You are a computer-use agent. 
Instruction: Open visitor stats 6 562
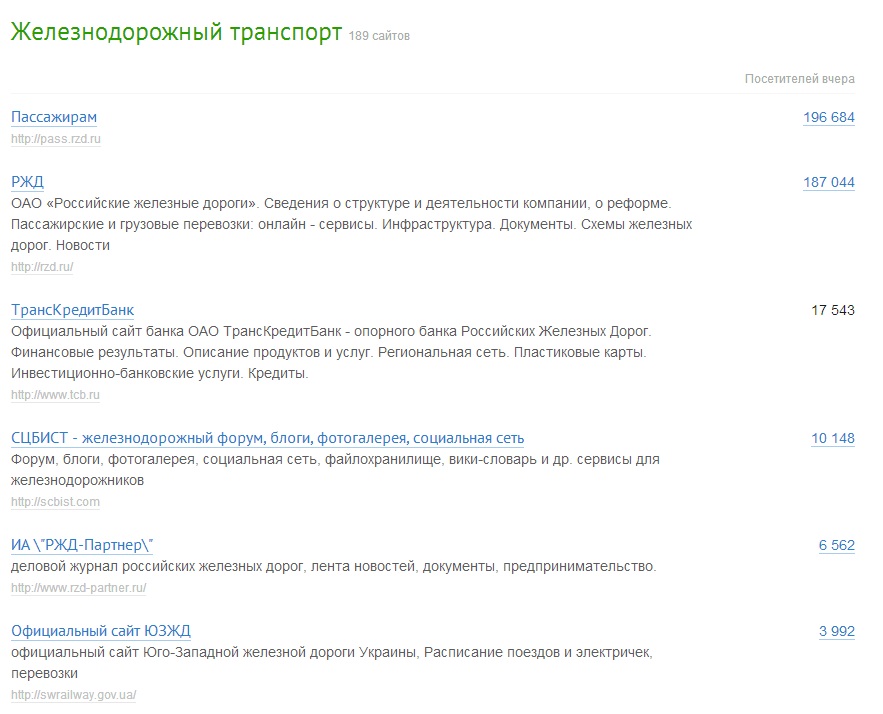836,545
